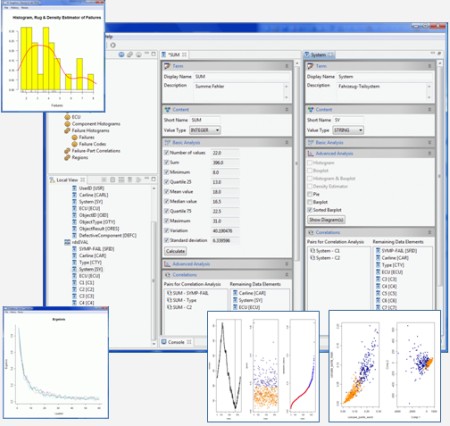450x426 pixels.
Task: Expand the Advanced Analysis section in SUM editor
Action: click(287, 264)
